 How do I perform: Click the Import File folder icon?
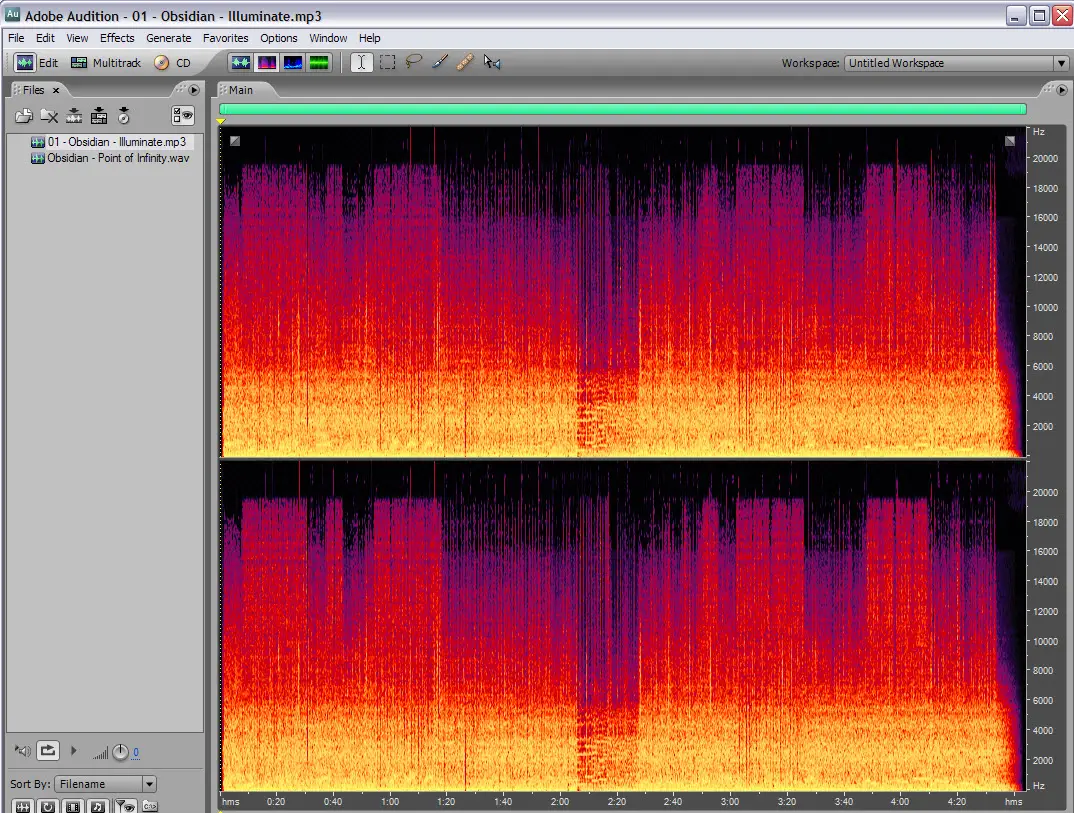(23, 116)
